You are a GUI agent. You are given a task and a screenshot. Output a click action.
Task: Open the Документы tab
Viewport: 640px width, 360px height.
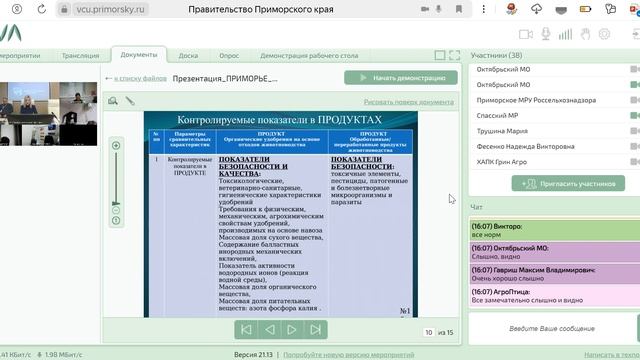tap(139, 55)
